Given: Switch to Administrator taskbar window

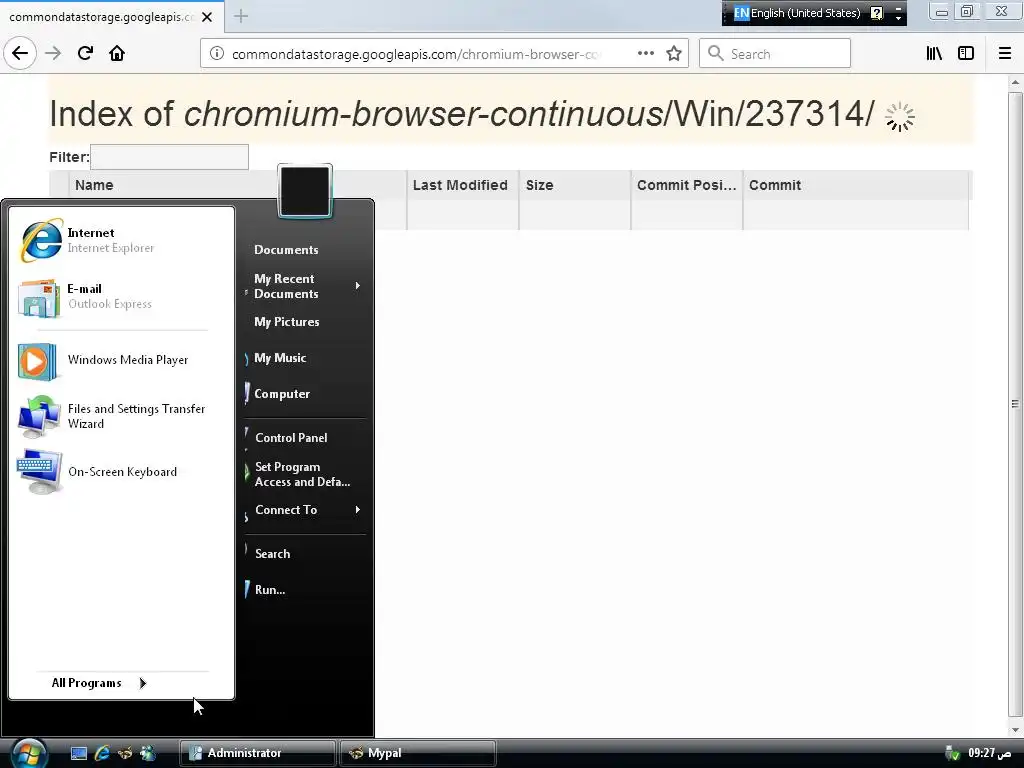Looking at the screenshot, I should coord(257,753).
